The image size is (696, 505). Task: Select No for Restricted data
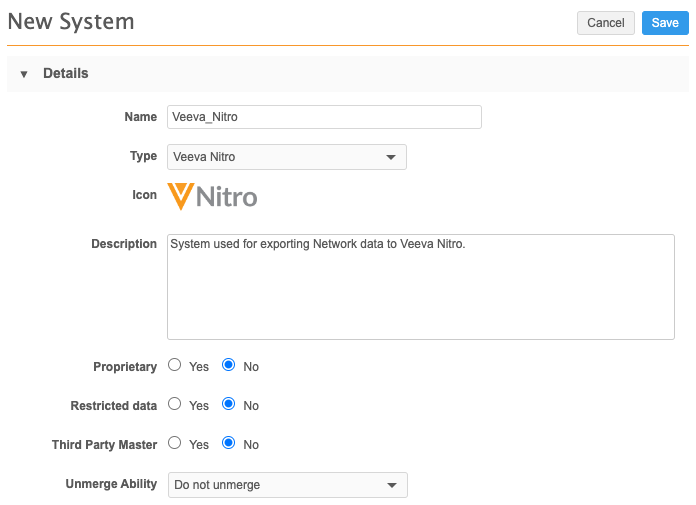[228, 405]
